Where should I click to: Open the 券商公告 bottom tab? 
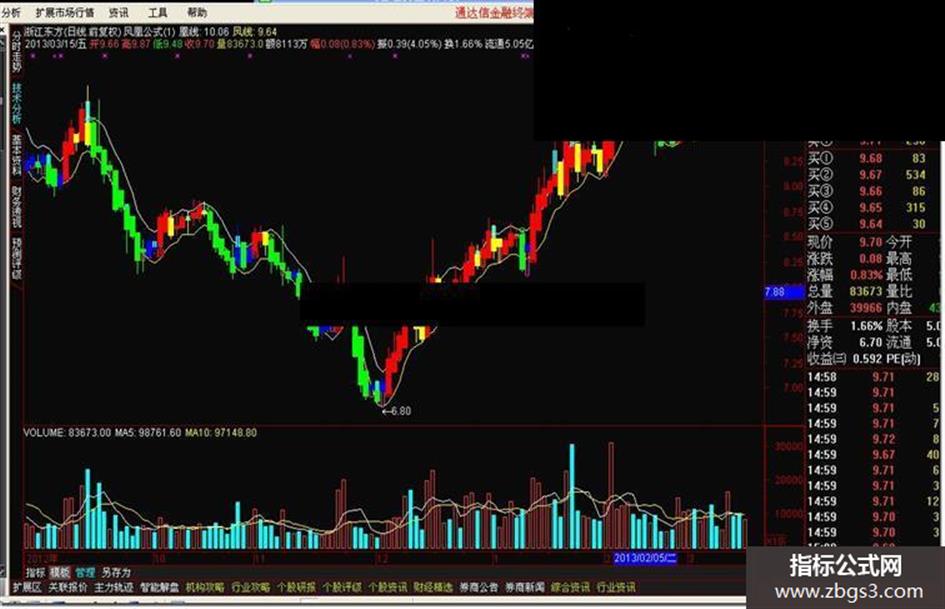click(x=479, y=587)
